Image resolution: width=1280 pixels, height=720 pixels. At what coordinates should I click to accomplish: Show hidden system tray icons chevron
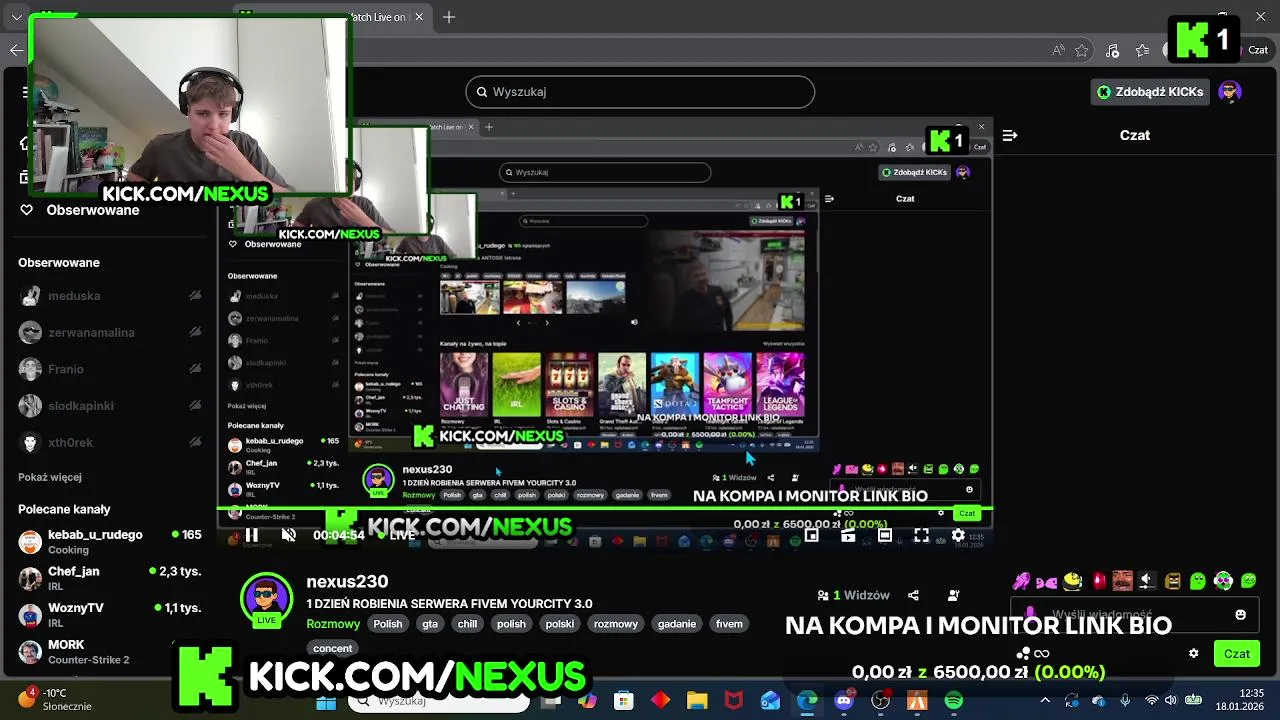1045,700
